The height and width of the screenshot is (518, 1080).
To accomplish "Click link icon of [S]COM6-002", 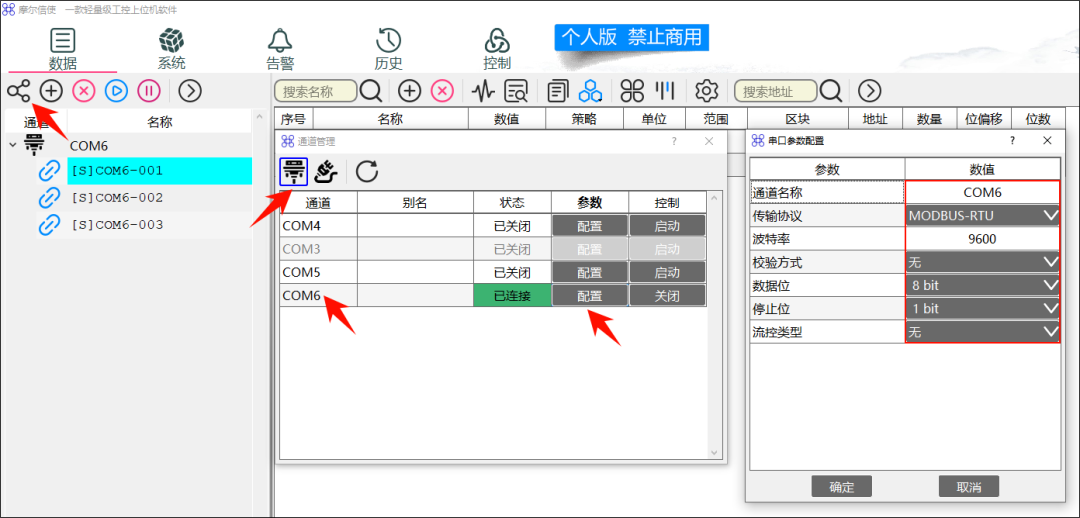I will tap(49, 198).
